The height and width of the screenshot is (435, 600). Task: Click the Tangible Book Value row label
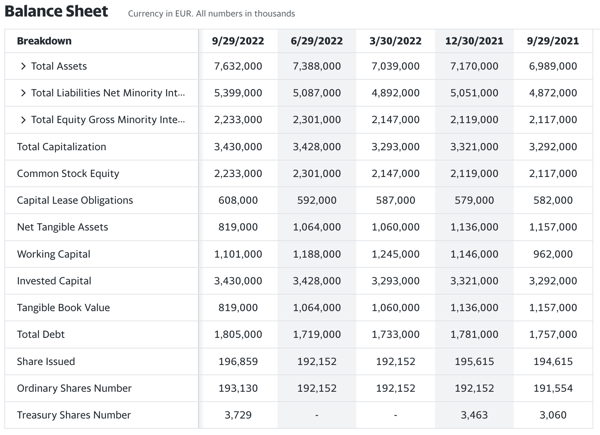tap(64, 308)
